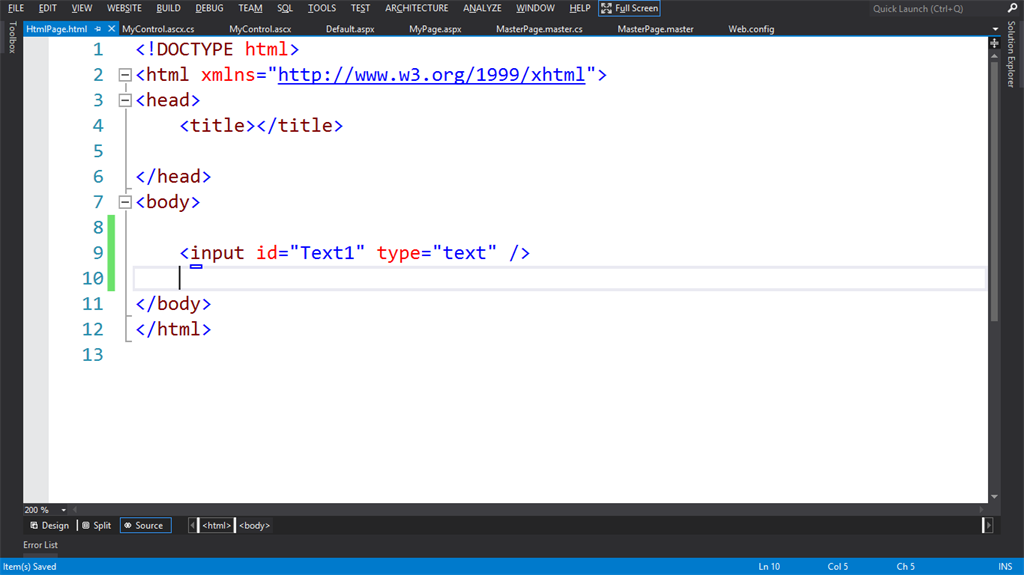Open the BUILD menu
Screen dimensions: 1024x575
coord(168,8)
